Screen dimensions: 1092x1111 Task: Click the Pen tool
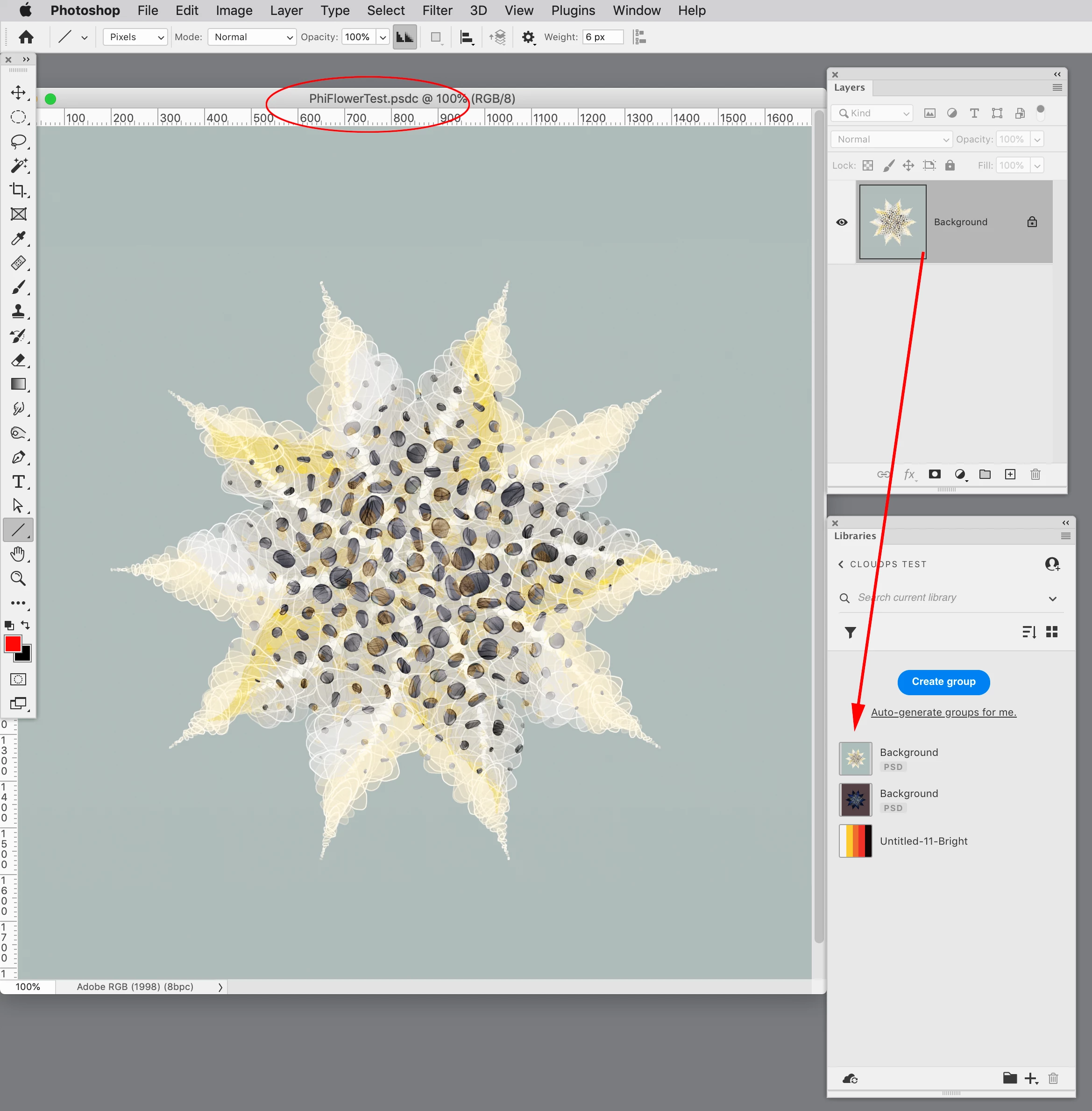tap(18, 458)
